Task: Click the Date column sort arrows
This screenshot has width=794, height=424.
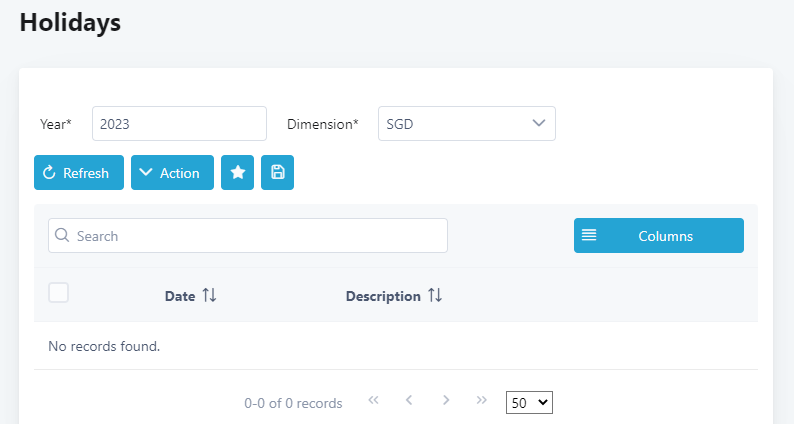Action: 209,296
